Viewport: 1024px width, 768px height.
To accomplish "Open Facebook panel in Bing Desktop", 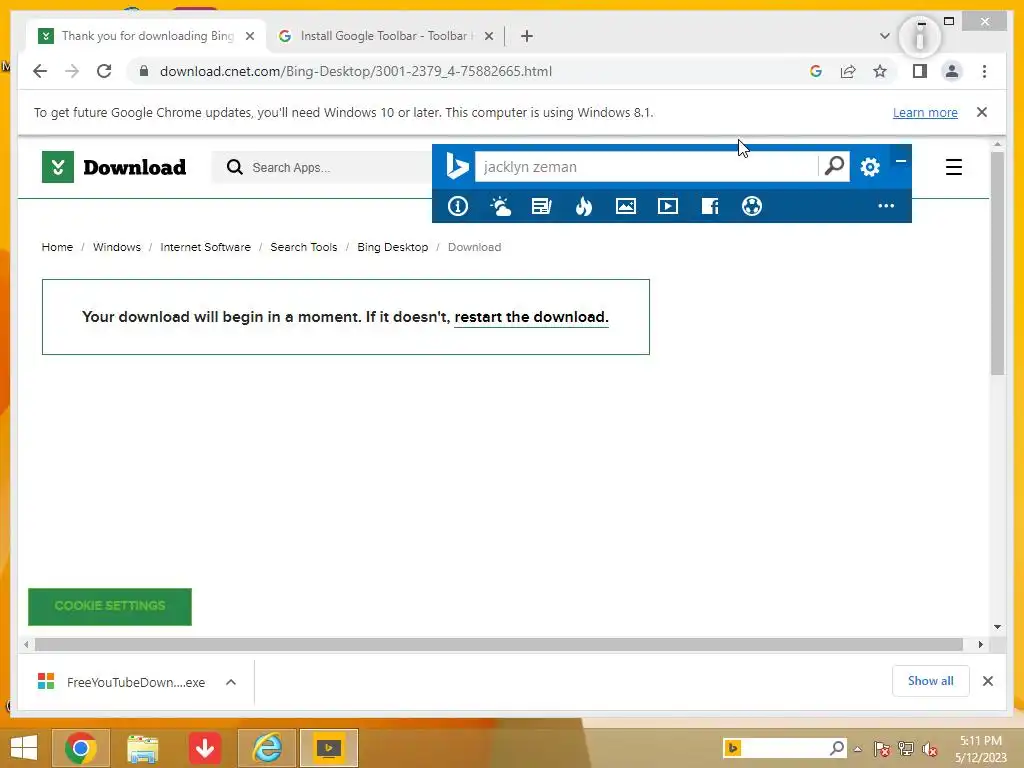I will pyautogui.click(x=710, y=206).
